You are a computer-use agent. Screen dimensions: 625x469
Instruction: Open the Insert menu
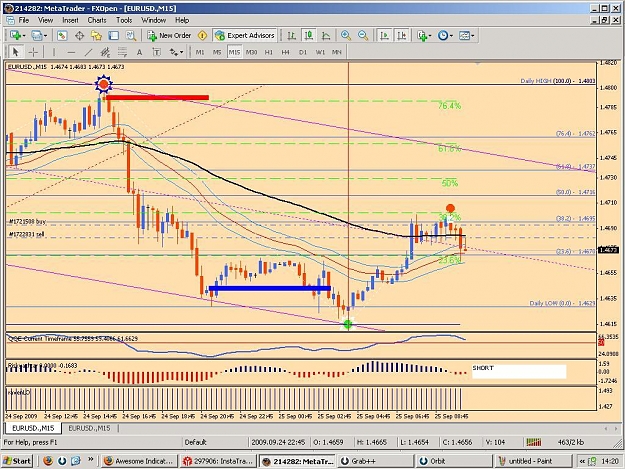[70, 20]
